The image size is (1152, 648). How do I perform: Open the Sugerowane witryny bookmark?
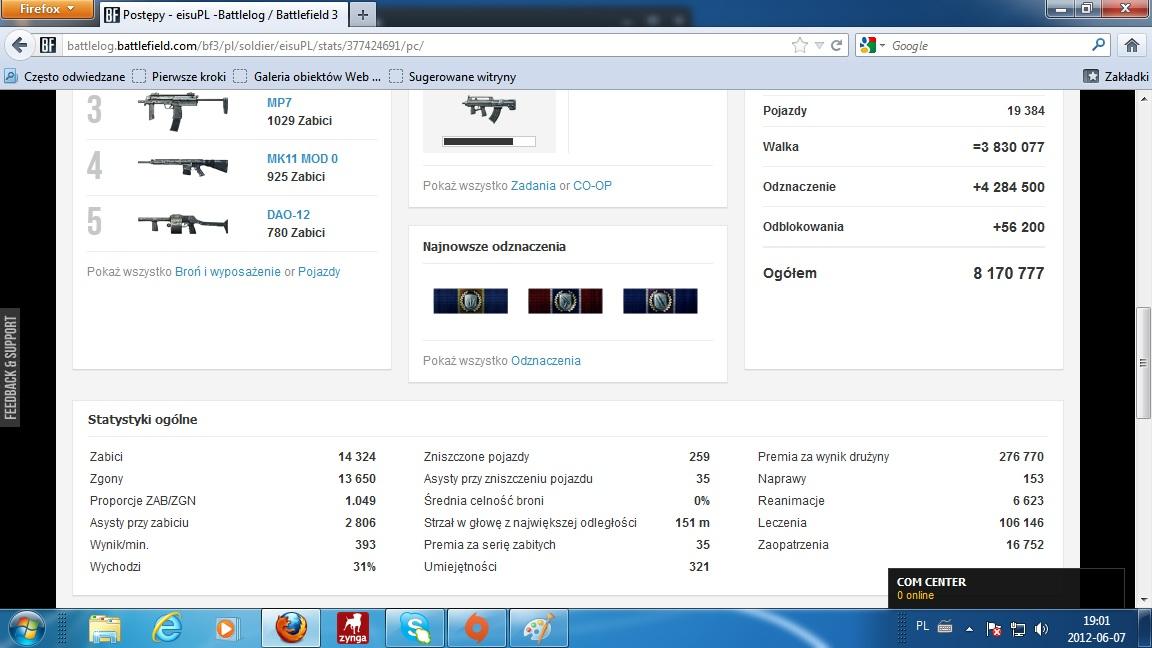[x=453, y=76]
